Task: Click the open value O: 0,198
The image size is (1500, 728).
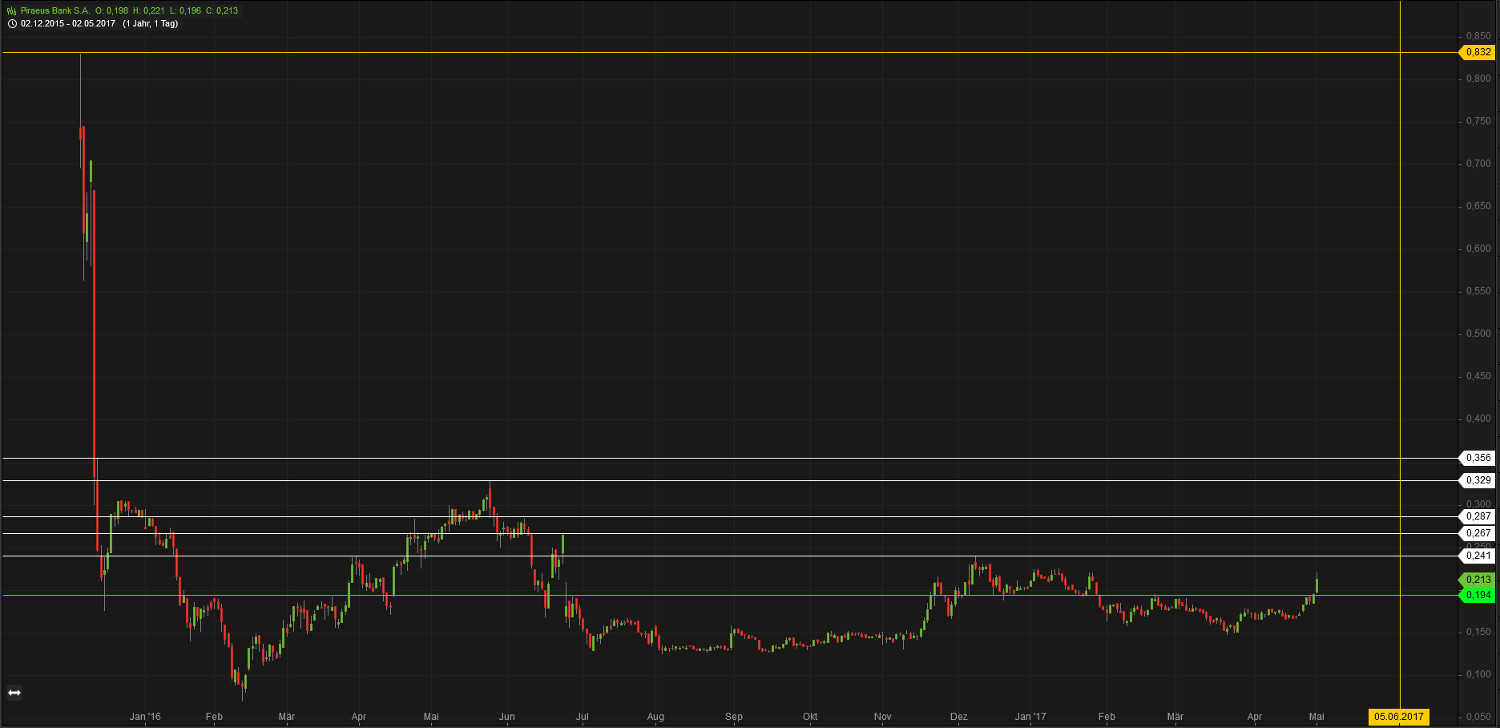Action: (x=113, y=11)
